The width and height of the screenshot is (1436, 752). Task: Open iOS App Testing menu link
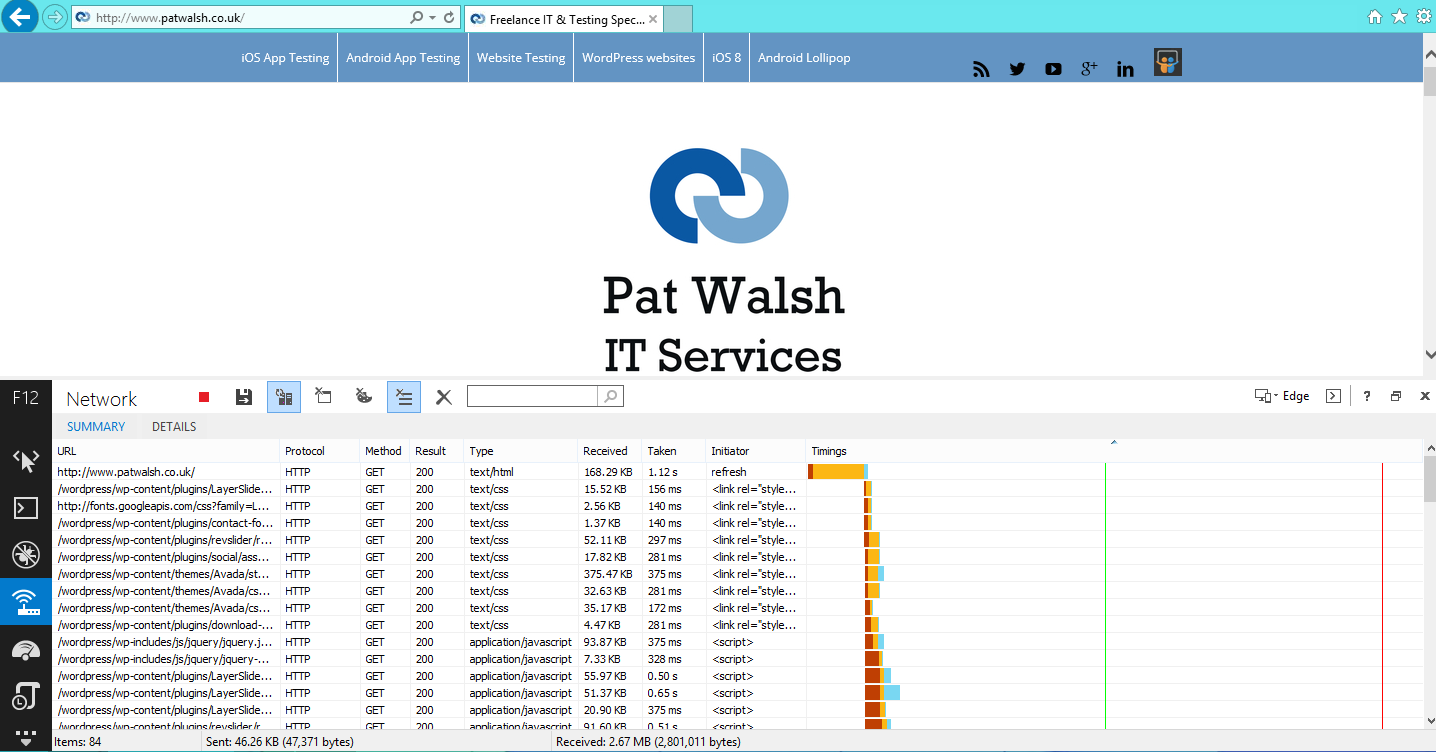pos(285,58)
